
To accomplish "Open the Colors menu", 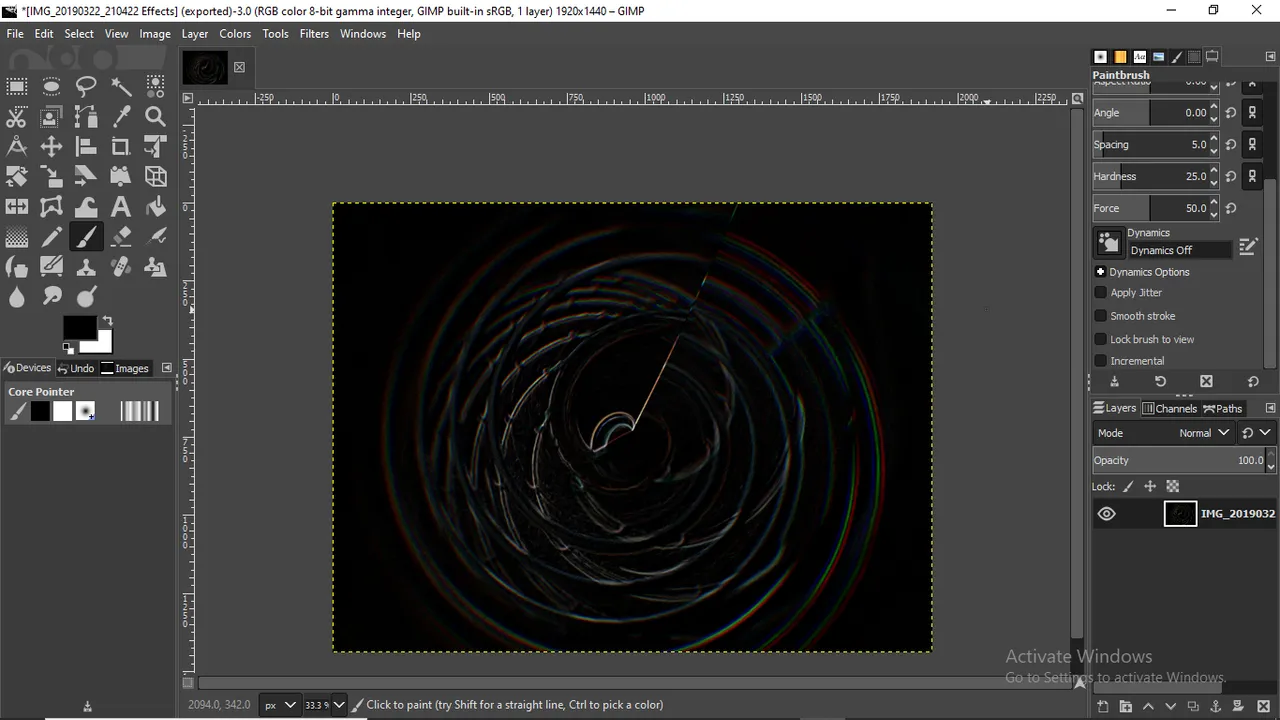I will pos(235,33).
